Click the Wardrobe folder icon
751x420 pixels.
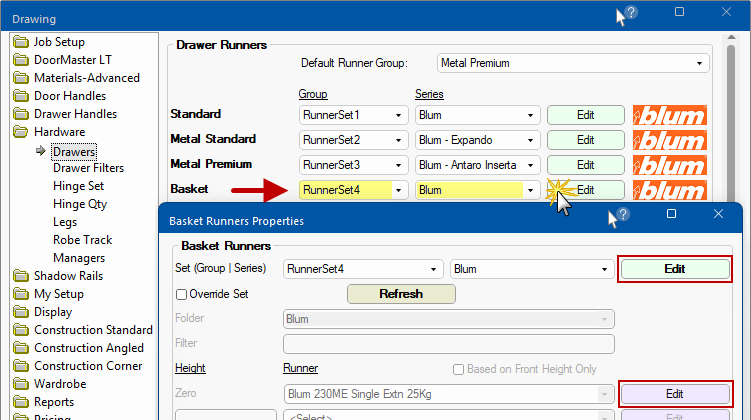tap(22, 384)
